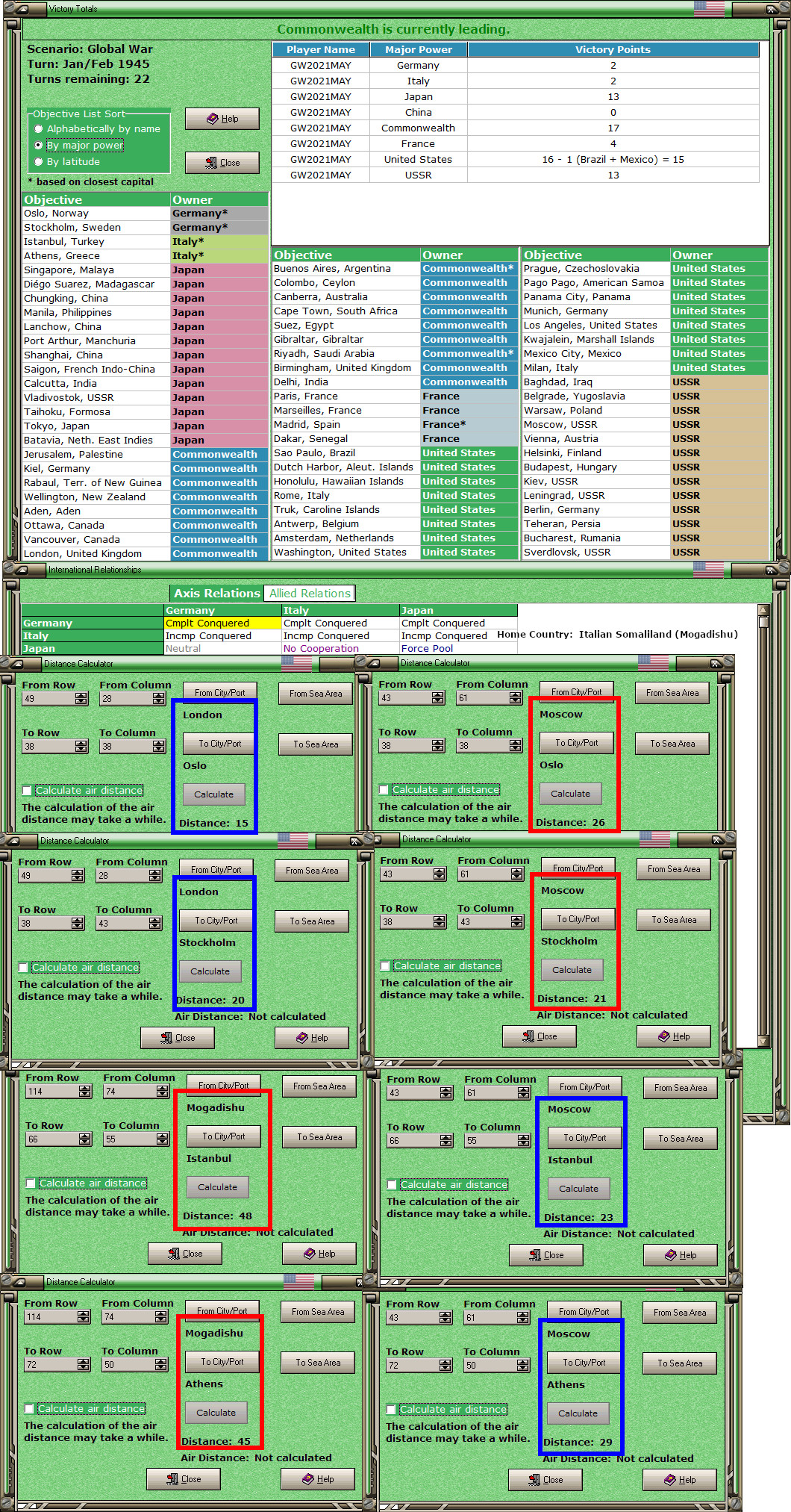This screenshot has height=1512, width=791.
Task: Click the 'No Cooperation' cell in Axis Relations
Action: [340, 649]
